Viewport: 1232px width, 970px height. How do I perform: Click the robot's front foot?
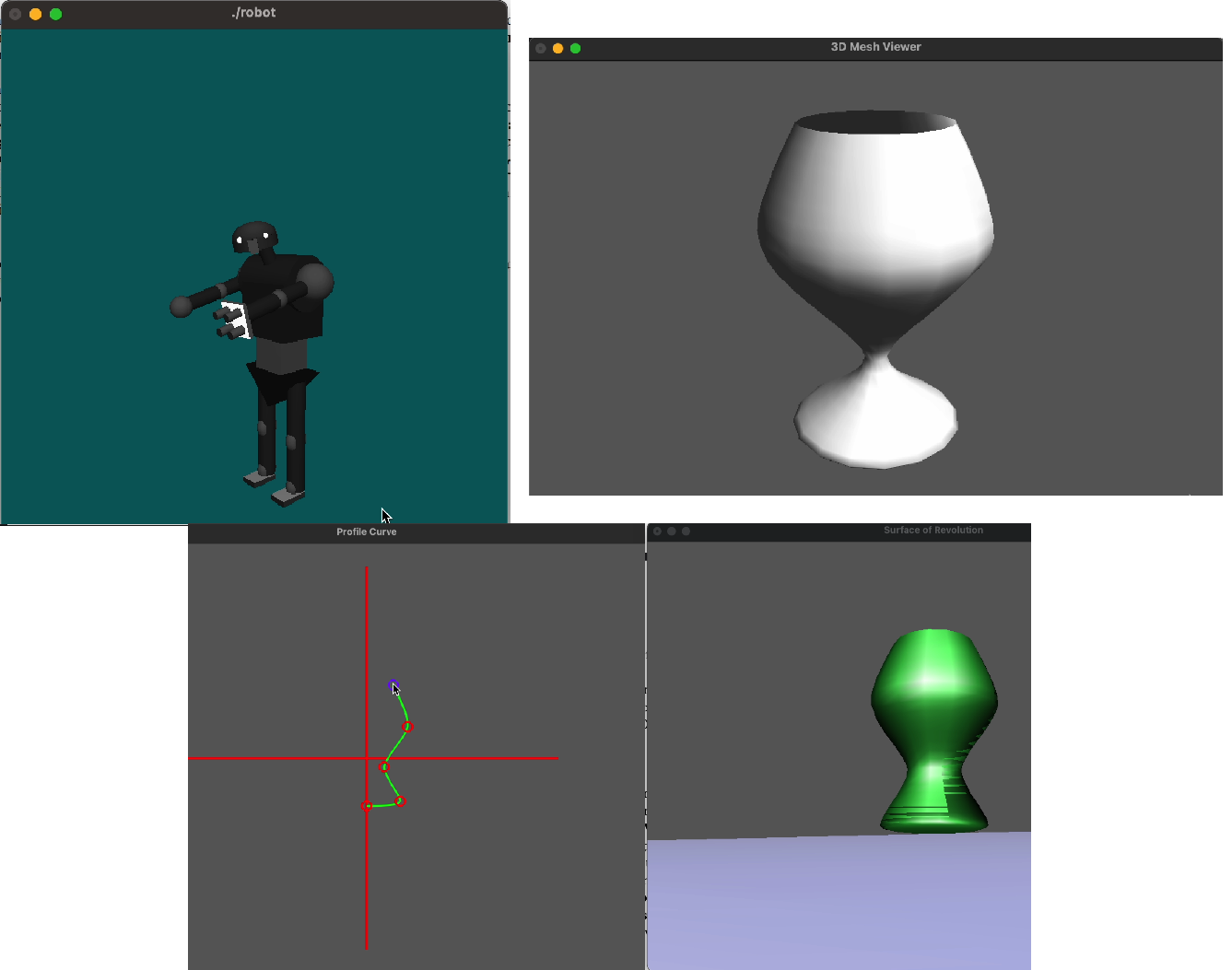pyautogui.click(x=287, y=497)
